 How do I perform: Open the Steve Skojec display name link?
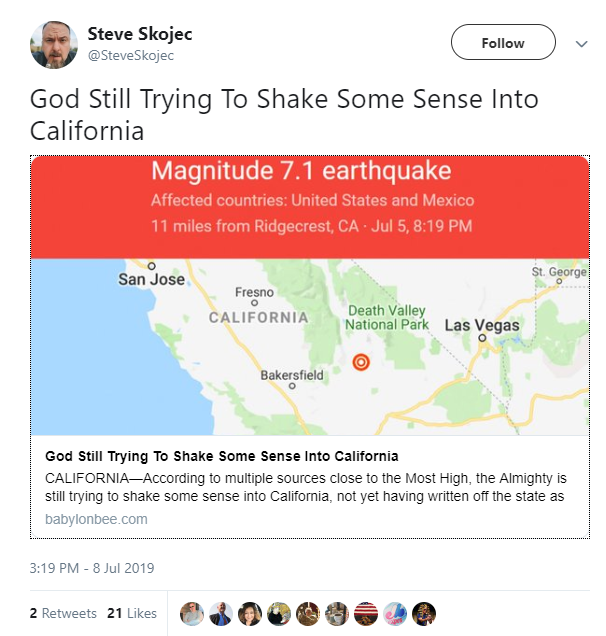(x=140, y=34)
